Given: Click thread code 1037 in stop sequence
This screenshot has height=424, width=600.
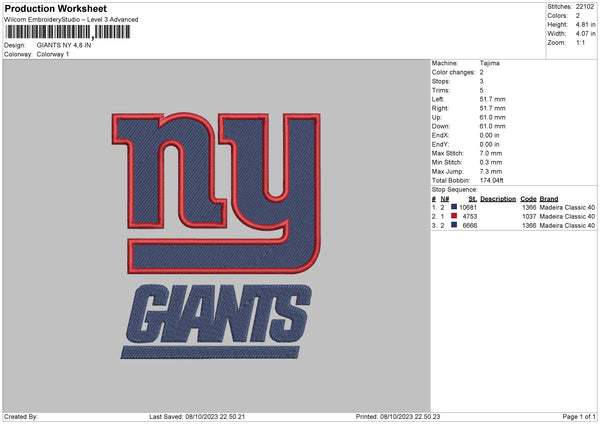Looking at the screenshot, I should [529, 217].
